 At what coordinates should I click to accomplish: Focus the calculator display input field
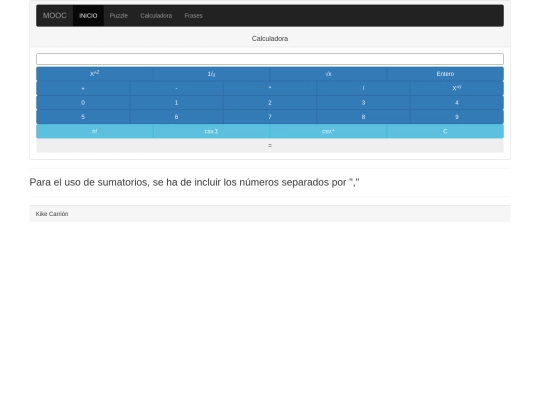pyautogui.click(x=270, y=59)
